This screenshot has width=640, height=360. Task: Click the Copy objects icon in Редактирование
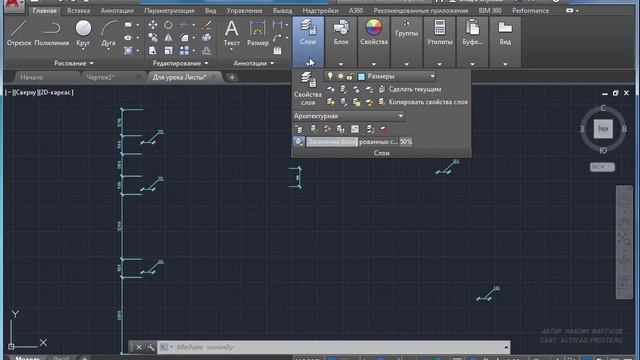[x=153, y=38]
